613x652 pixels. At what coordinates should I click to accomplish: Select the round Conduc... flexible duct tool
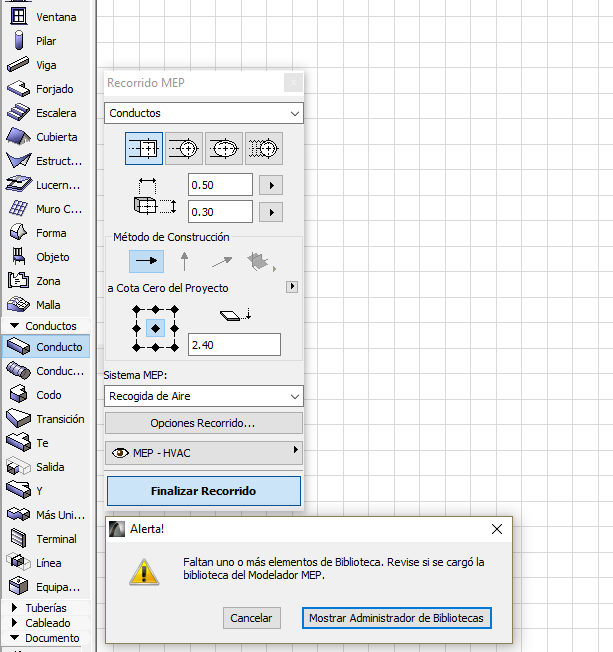click(x=46, y=371)
